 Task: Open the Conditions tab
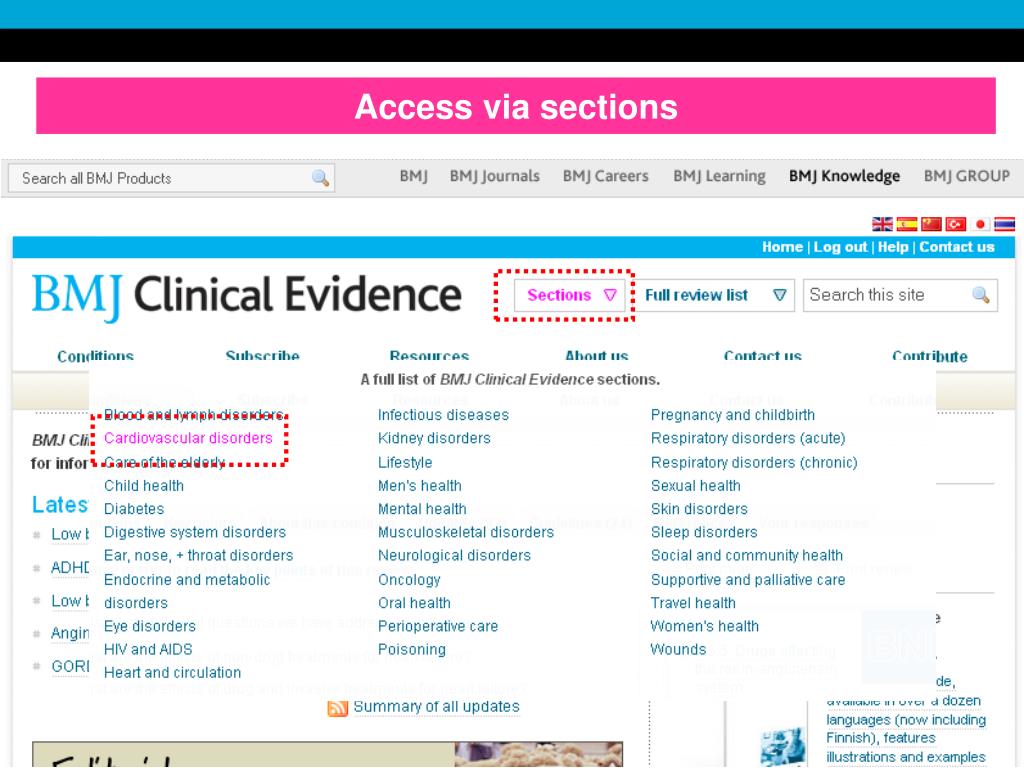(x=95, y=357)
